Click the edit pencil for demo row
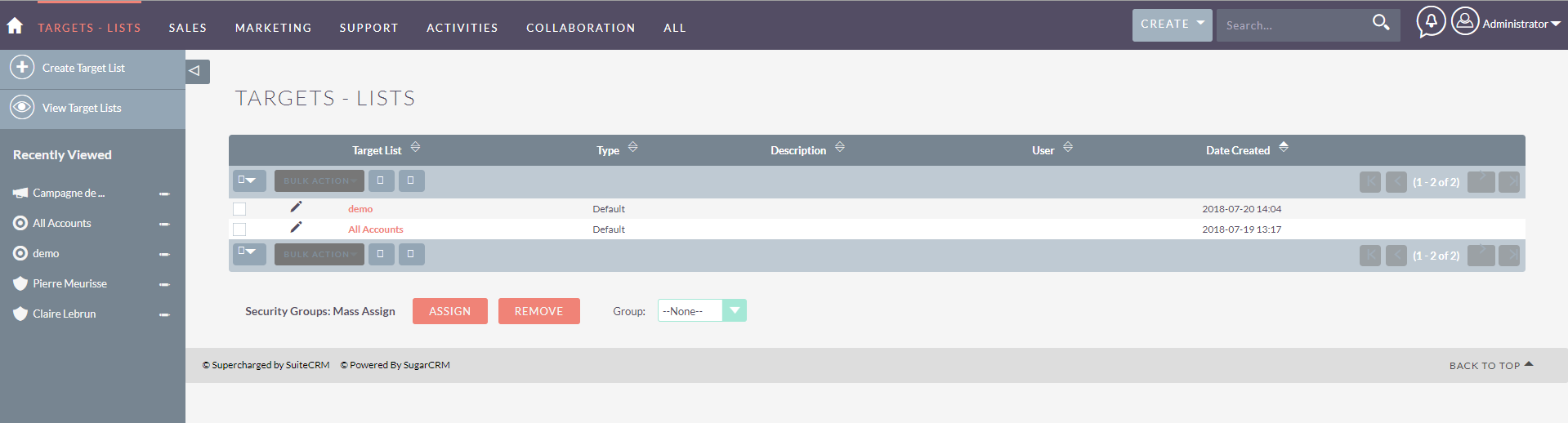Viewport: 1568px width, 423px height. click(x=296, y=207)
